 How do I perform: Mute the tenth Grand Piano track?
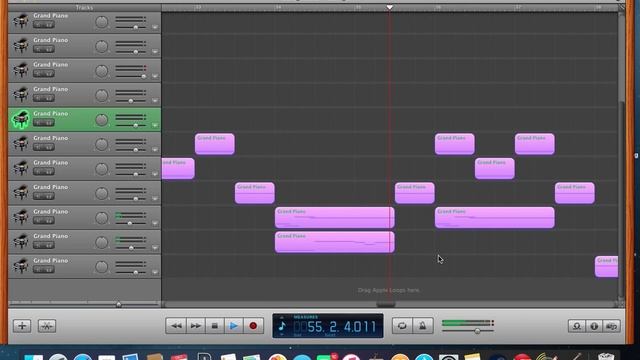(39, 245)
